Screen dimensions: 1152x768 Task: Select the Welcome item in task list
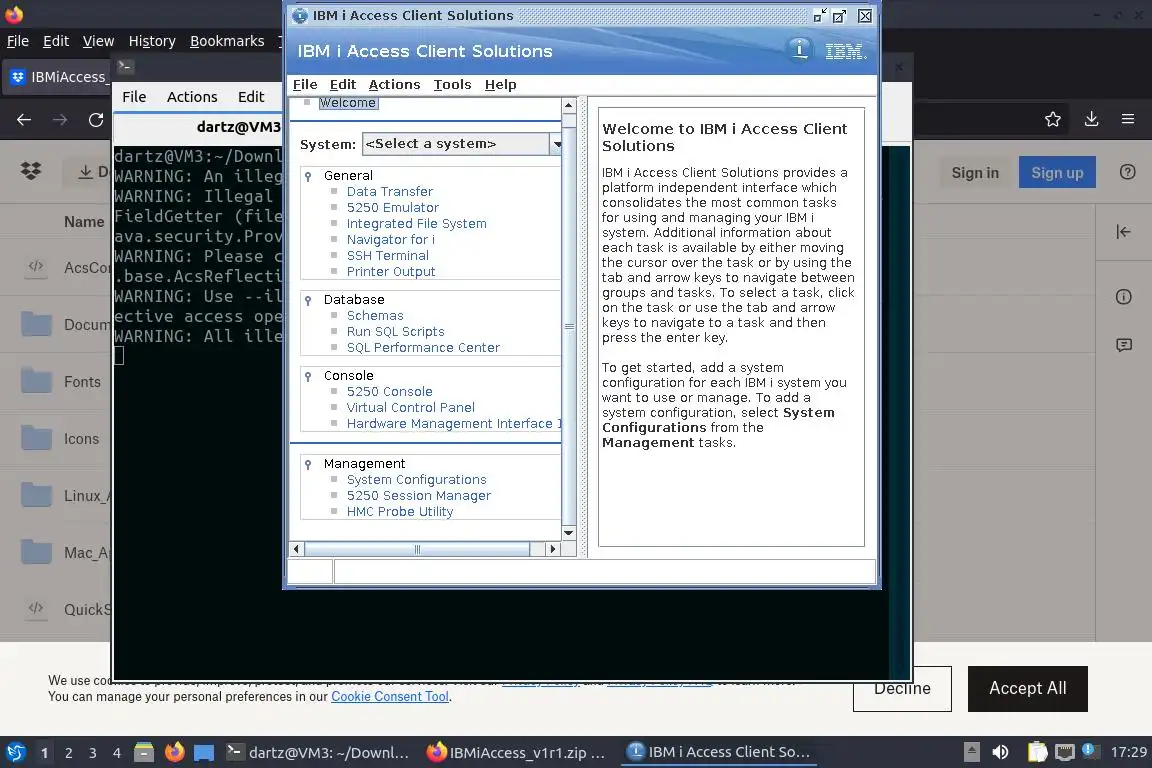[348, 103]
